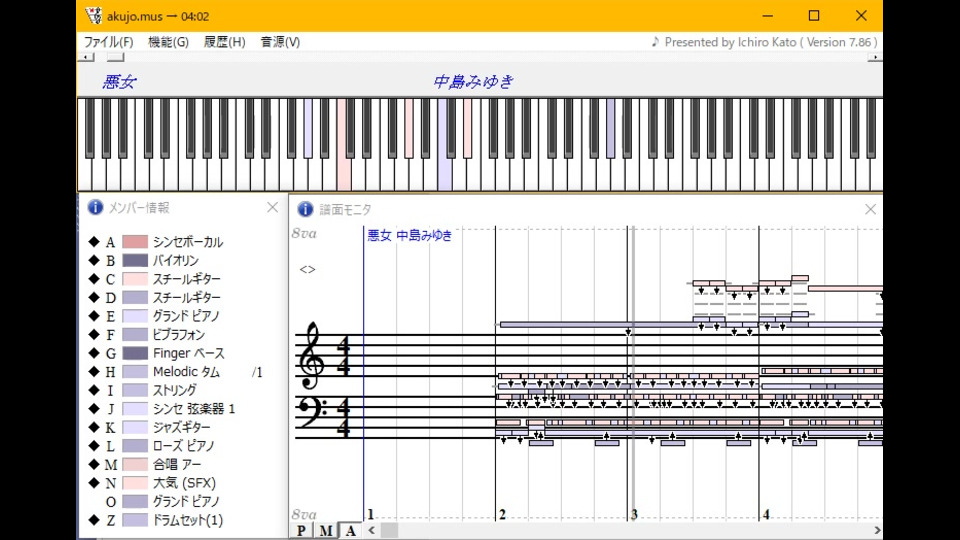Click the akujo.mus application icon in title bar
The width and height of the screenshot is (960, 540).
(x=94, y=16)
